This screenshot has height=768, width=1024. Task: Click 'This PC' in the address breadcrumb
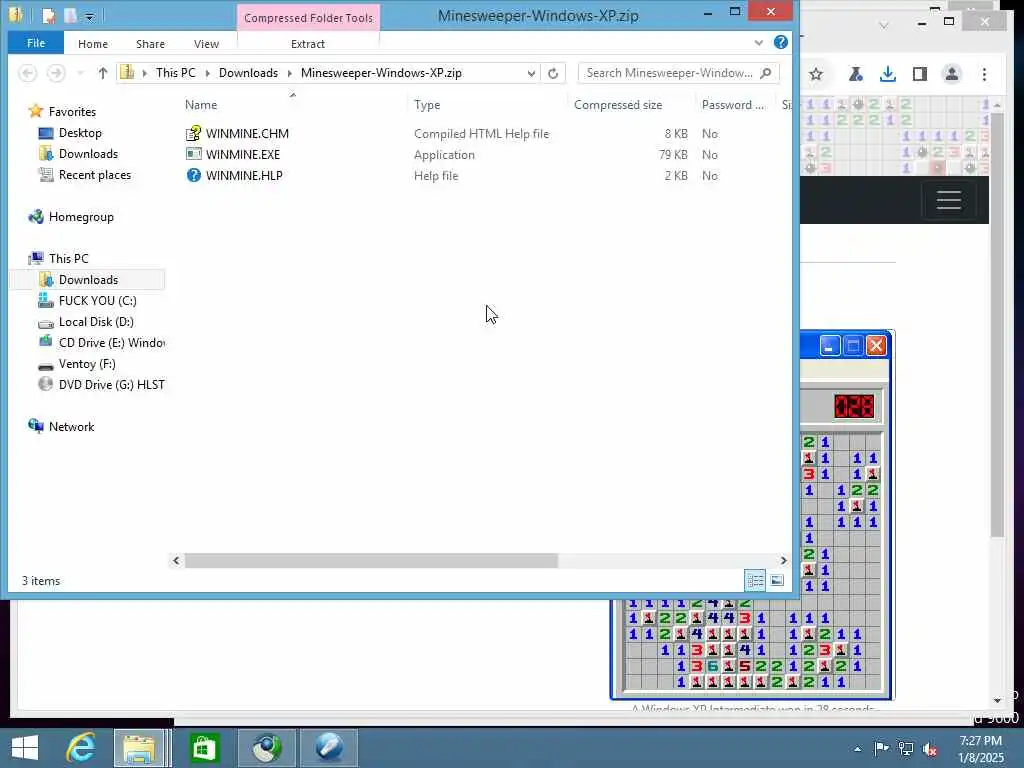pos(176,72)
